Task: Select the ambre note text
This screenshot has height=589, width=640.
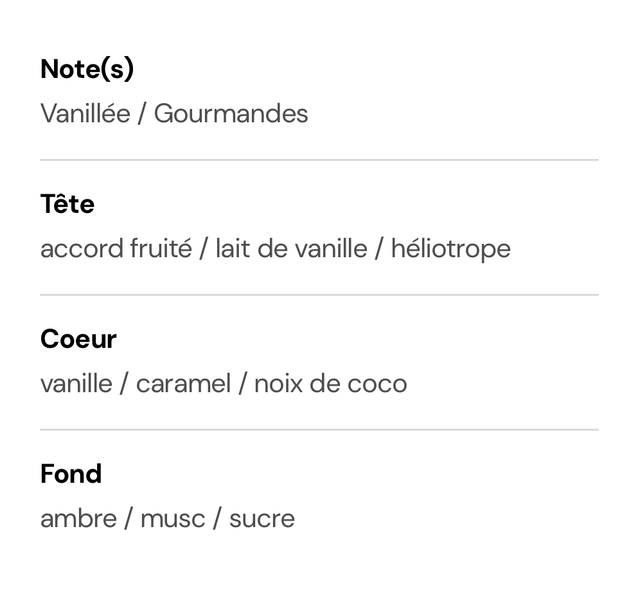Action: click(79, 519)
